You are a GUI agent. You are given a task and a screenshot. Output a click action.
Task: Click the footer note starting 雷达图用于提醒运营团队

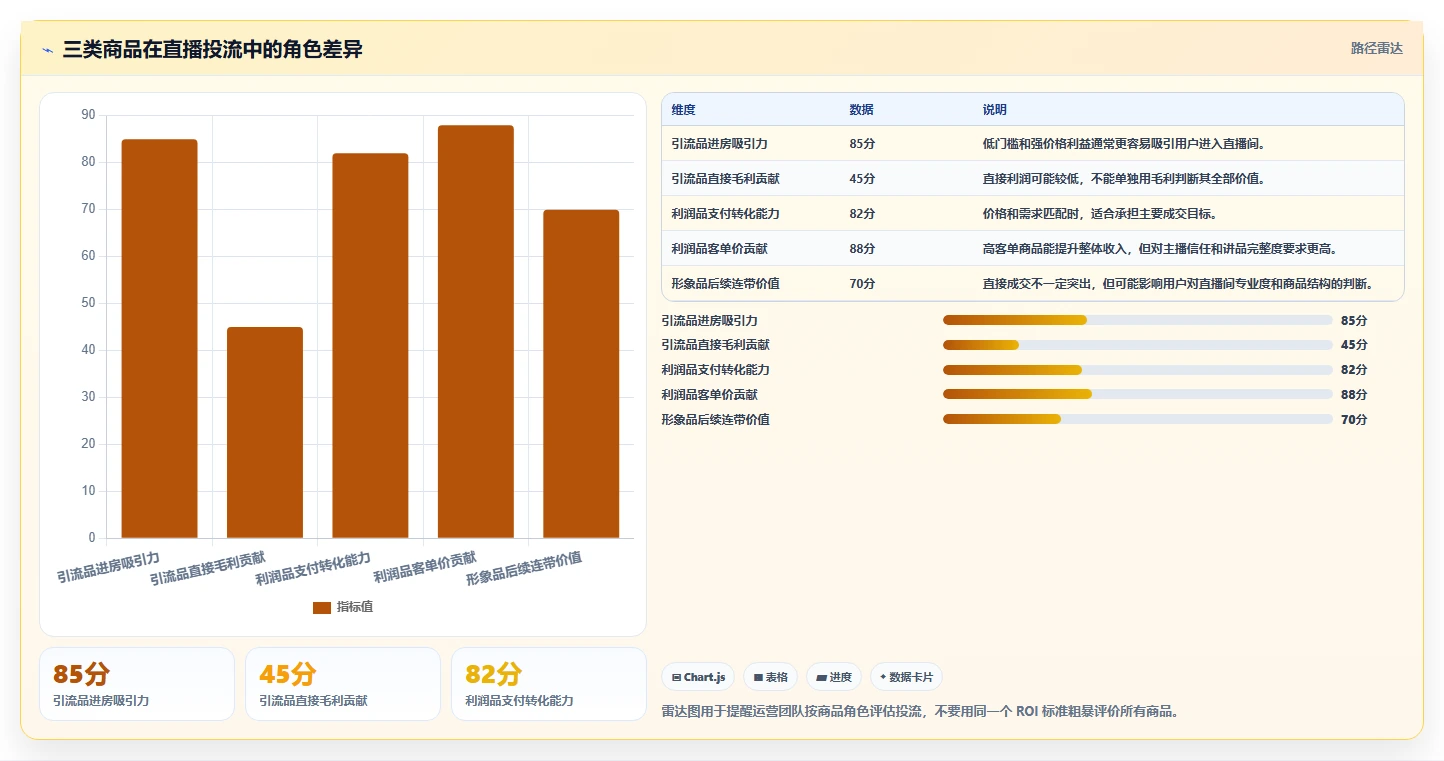coord(921,712)
